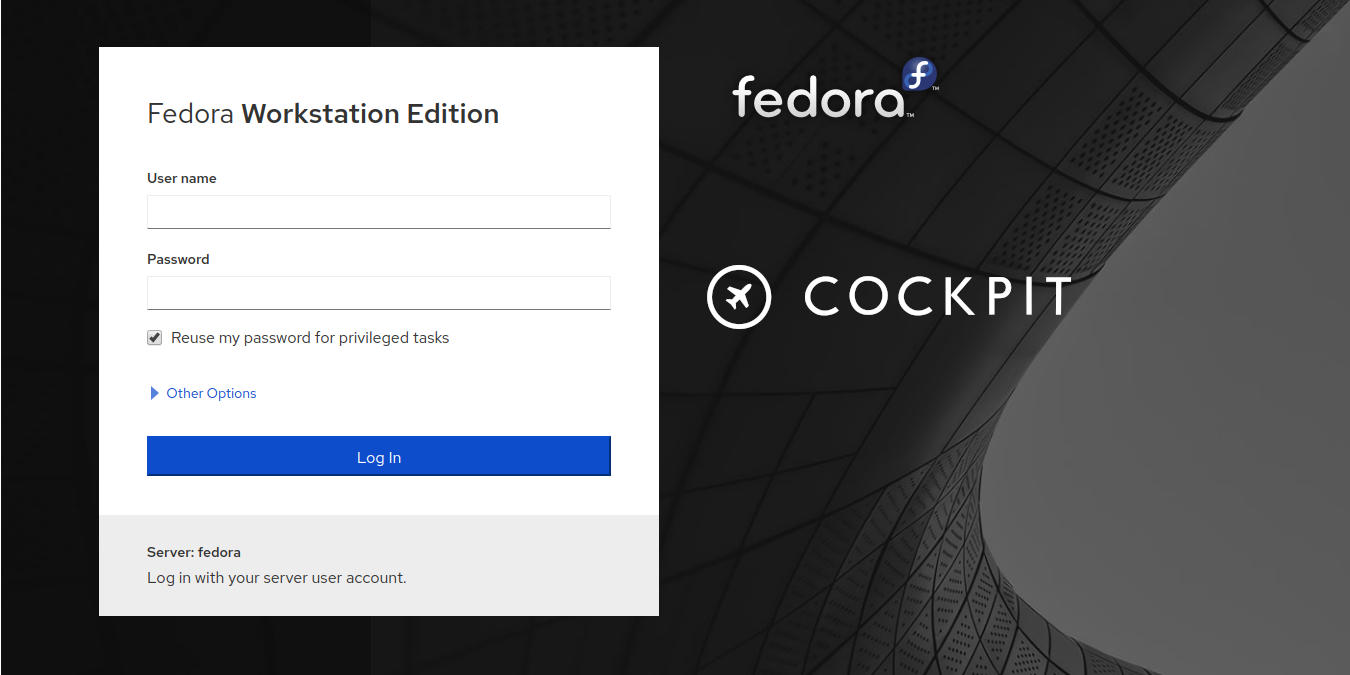Click the bold "Workstation Edition" heading text
The height and width of the screenshot is (675, 1350).
coord(370,114)
